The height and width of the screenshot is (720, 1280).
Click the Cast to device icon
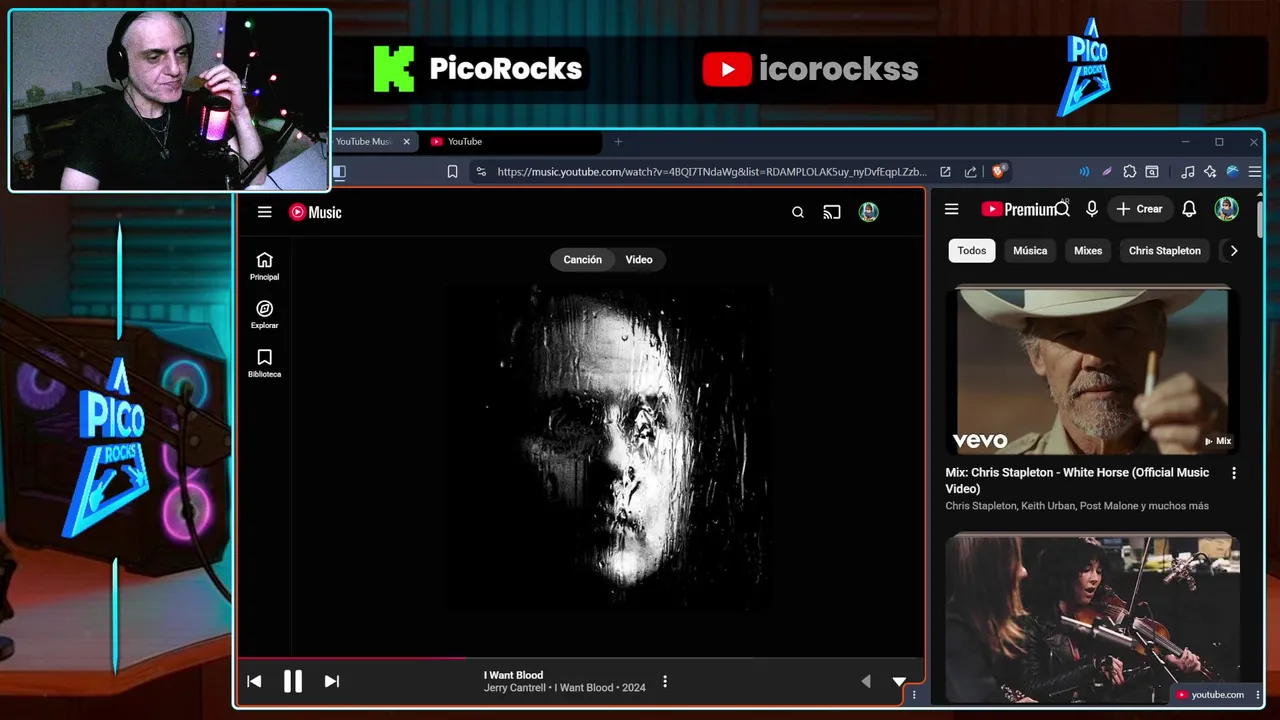[x=832, y=212]
